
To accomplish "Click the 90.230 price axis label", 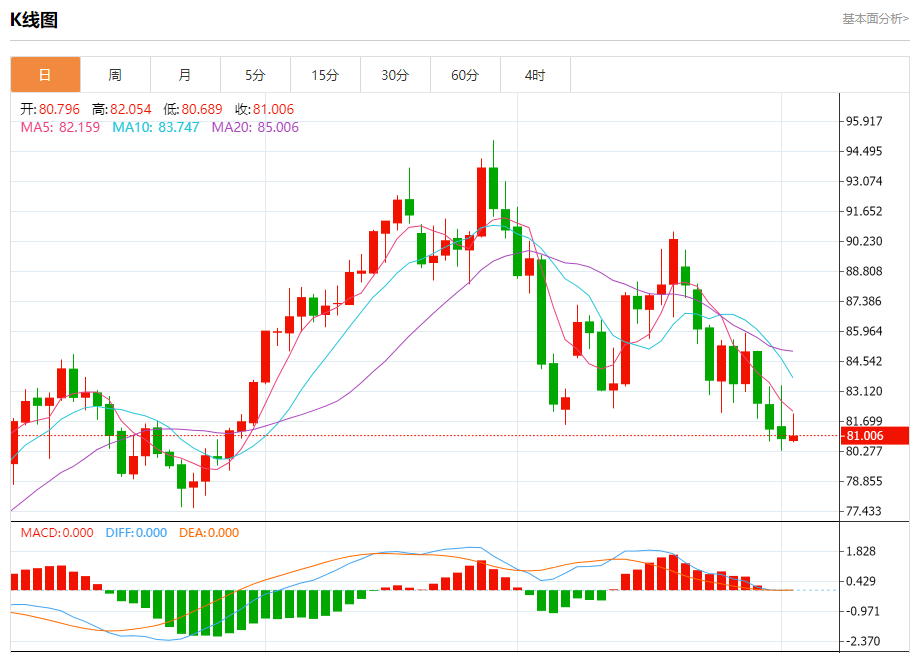I will 864,241.
